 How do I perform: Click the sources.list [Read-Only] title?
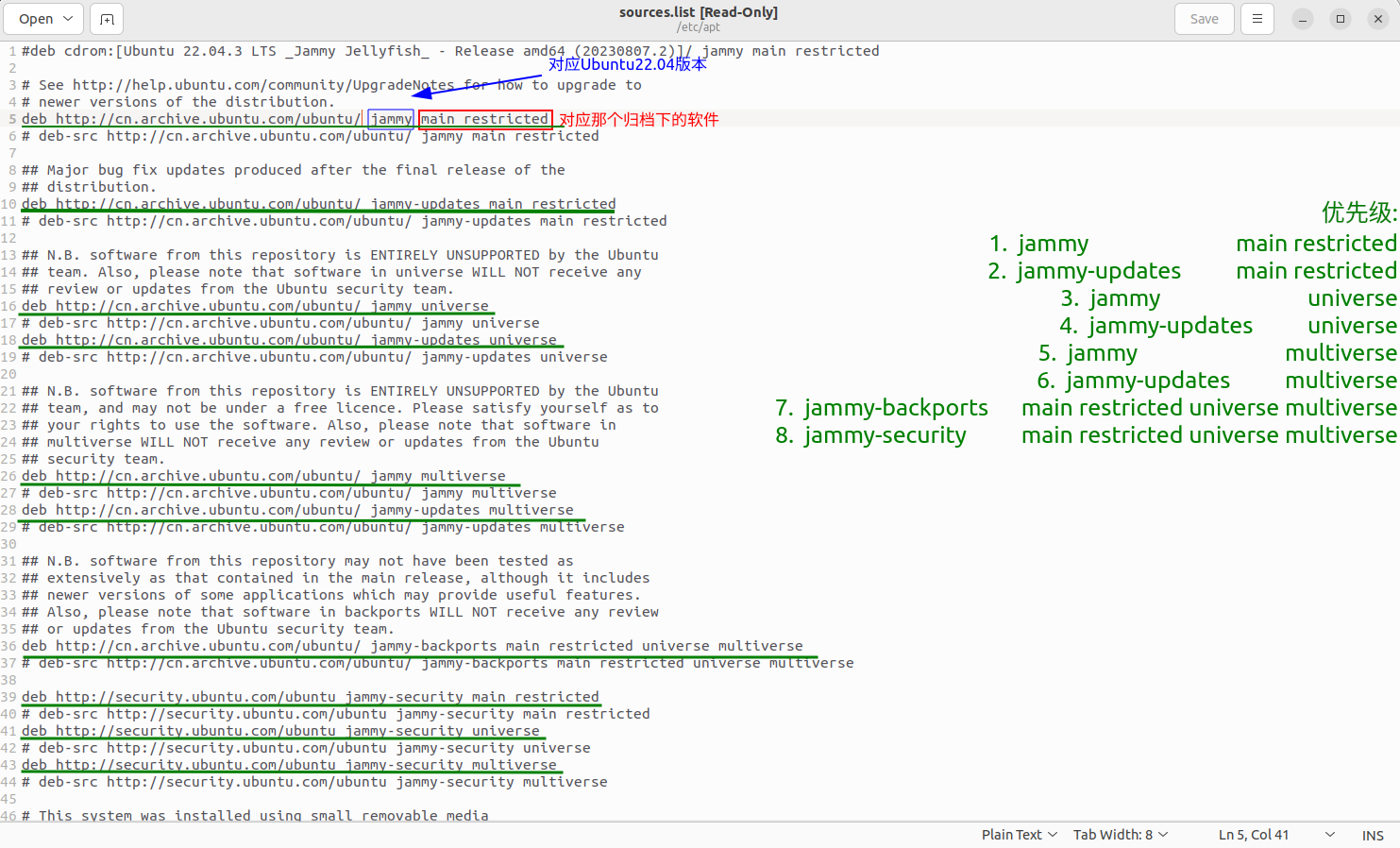(x=699, y=12)
